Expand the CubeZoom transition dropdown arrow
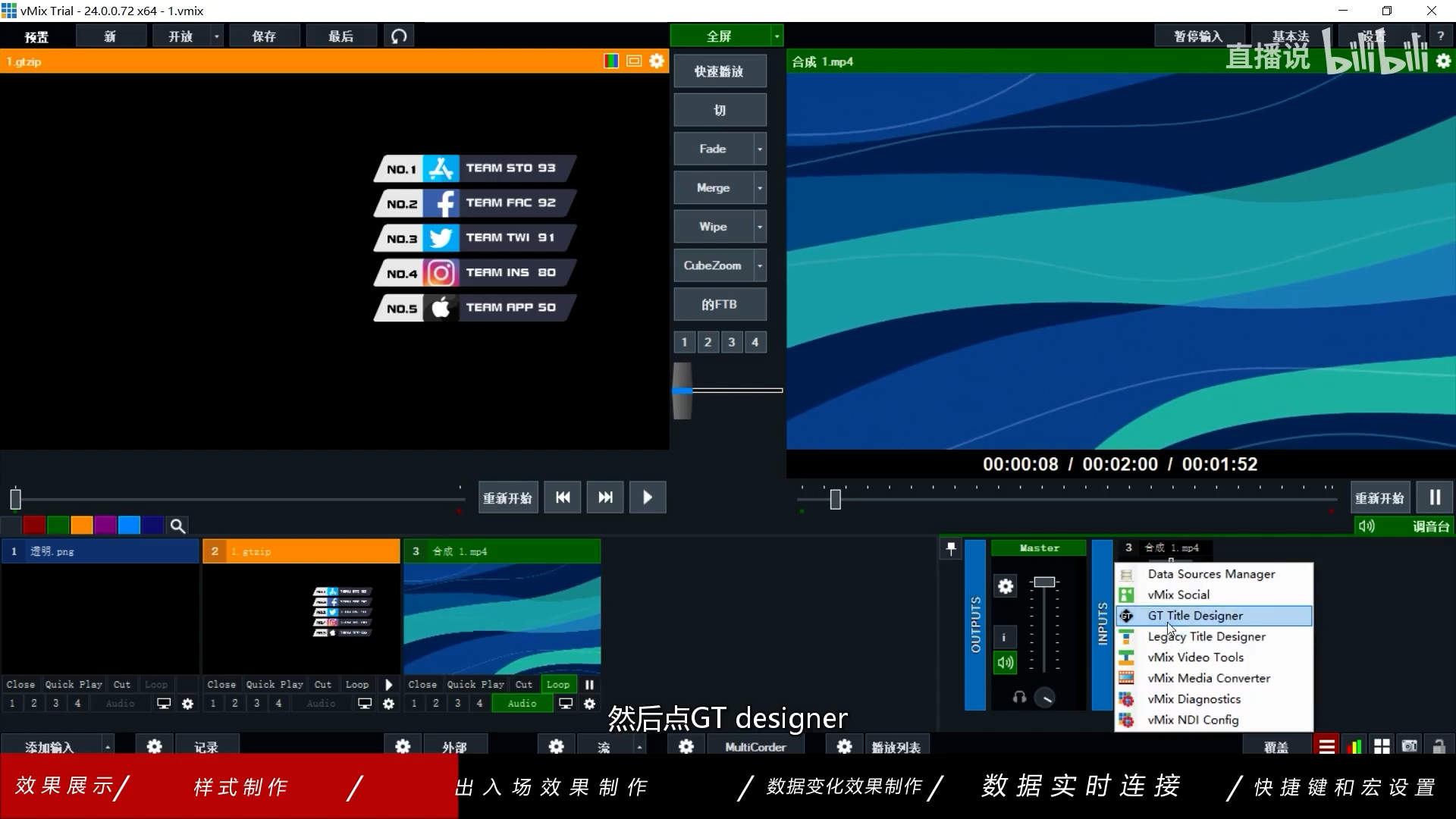This screenshot has width=1456, height=819. pos(759,265)
